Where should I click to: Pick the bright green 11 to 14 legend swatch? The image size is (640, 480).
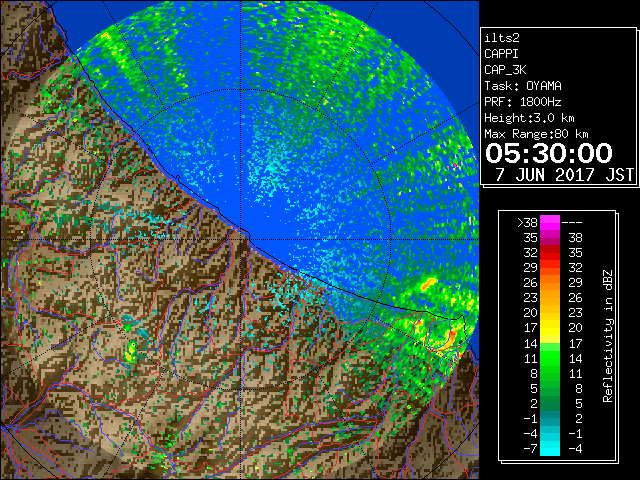[x=550, y=358]
